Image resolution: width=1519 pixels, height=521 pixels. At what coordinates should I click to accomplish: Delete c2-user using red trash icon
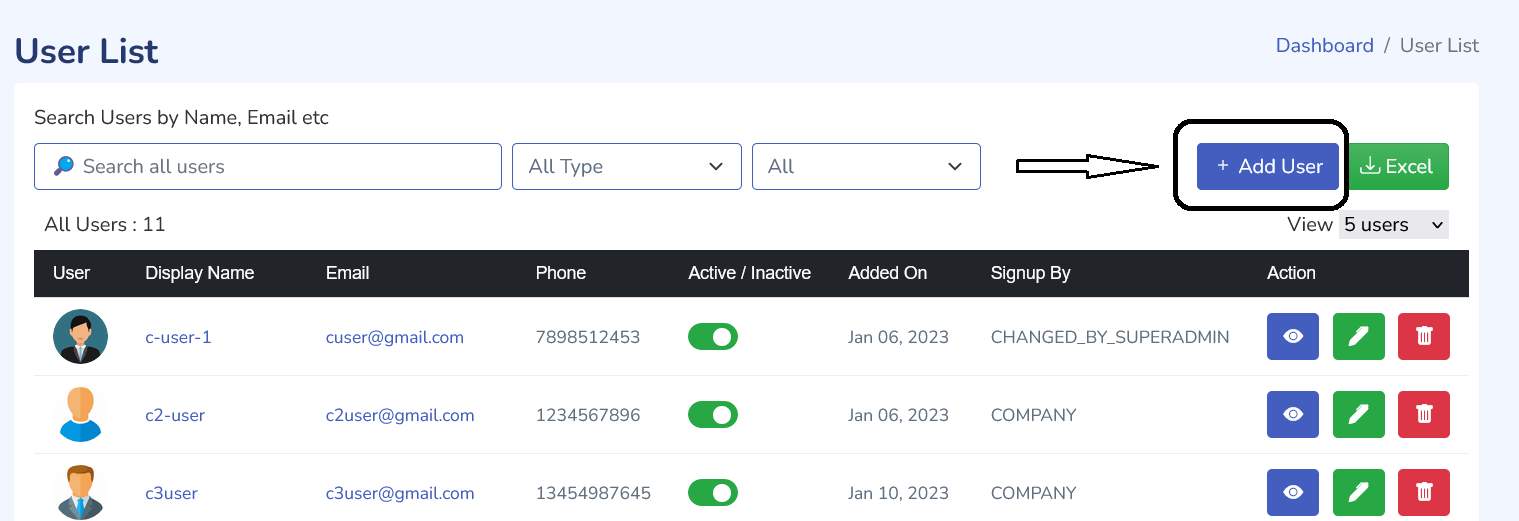[1424, 415]
